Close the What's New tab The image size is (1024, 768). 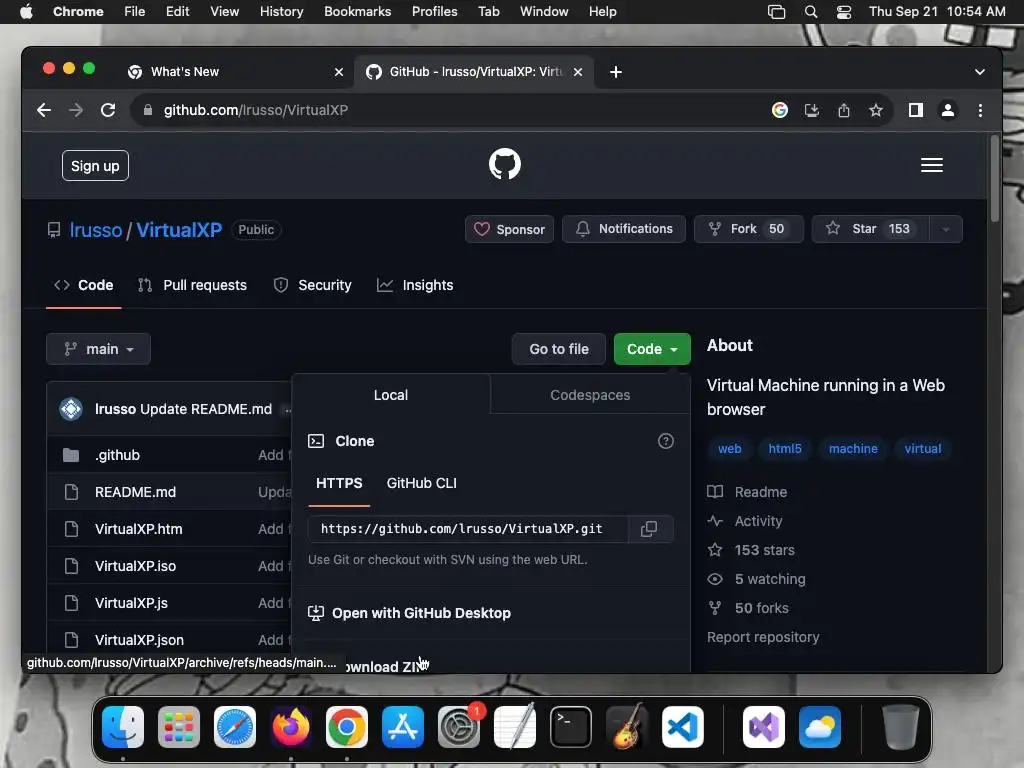tap(339, 72)
